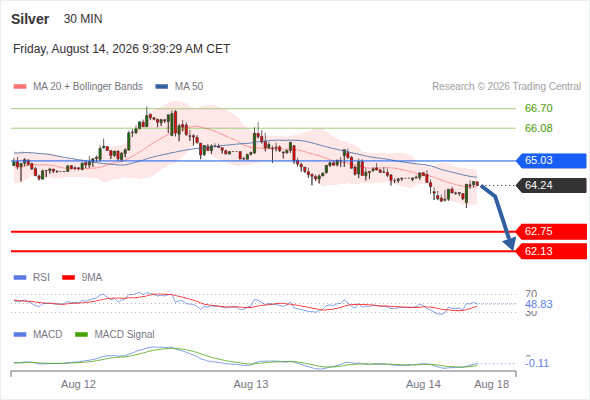
Task: Click the 62.13 red target label
Action: [551, 251]
